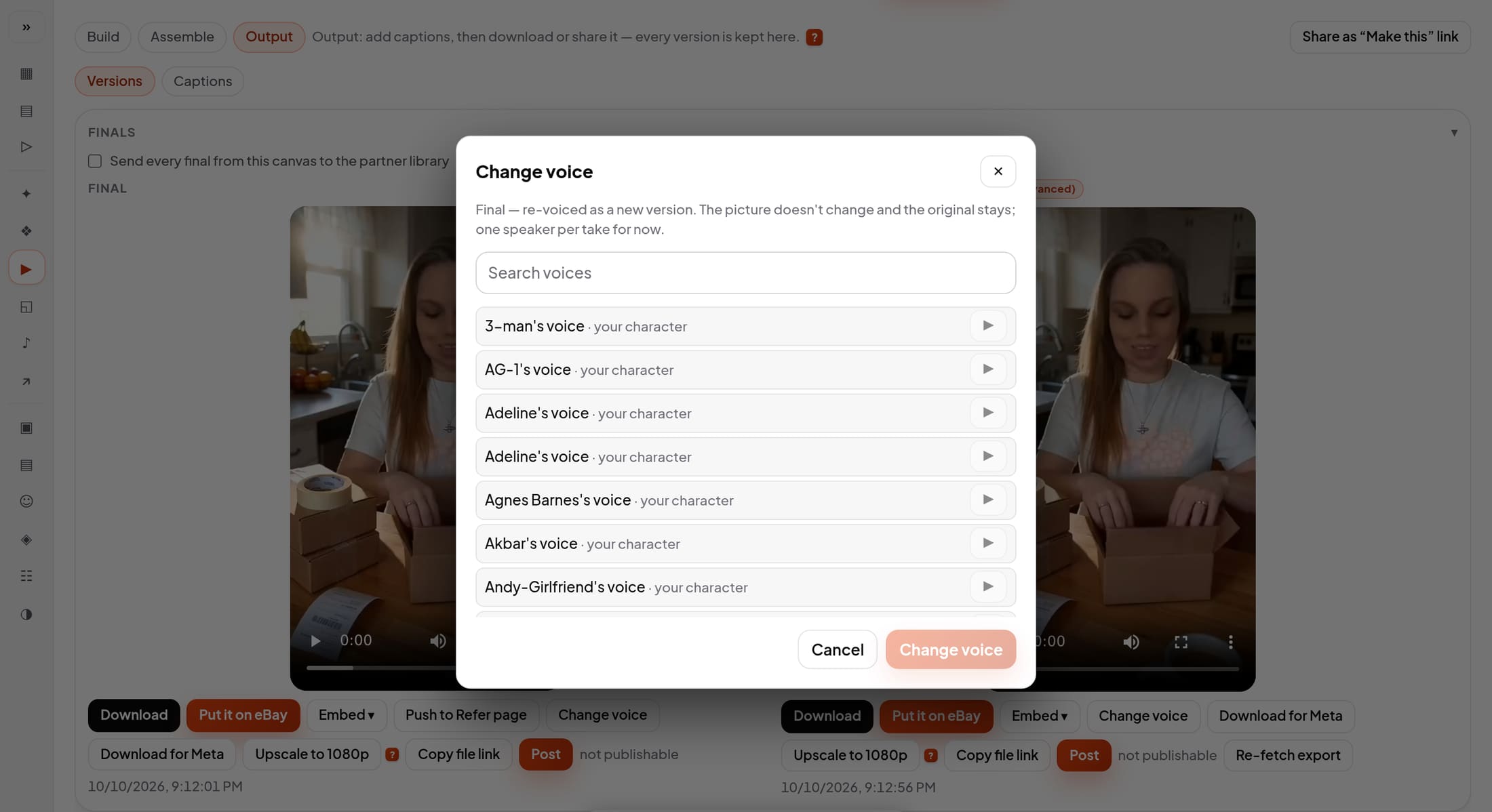Close the Change voice dialog with X
The height and width of the screenshot is (812, 1492).
(x=998, y=171)
